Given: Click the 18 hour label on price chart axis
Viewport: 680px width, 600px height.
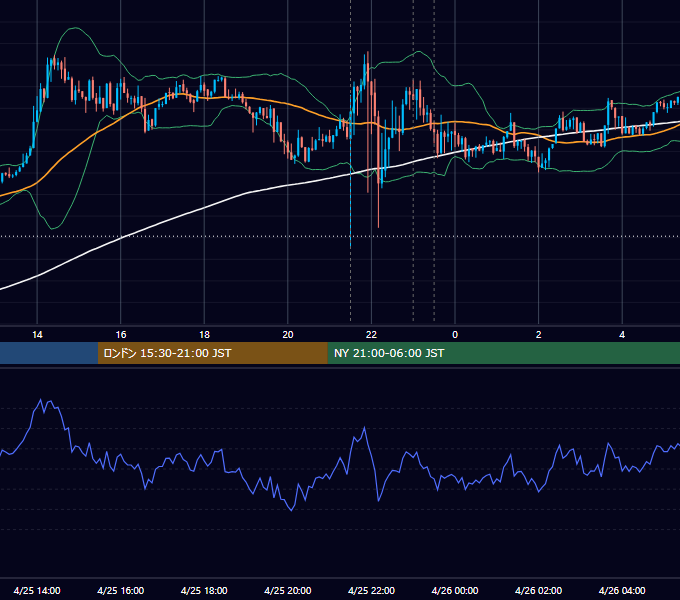Looking at the screenshot, I should 204,335.
